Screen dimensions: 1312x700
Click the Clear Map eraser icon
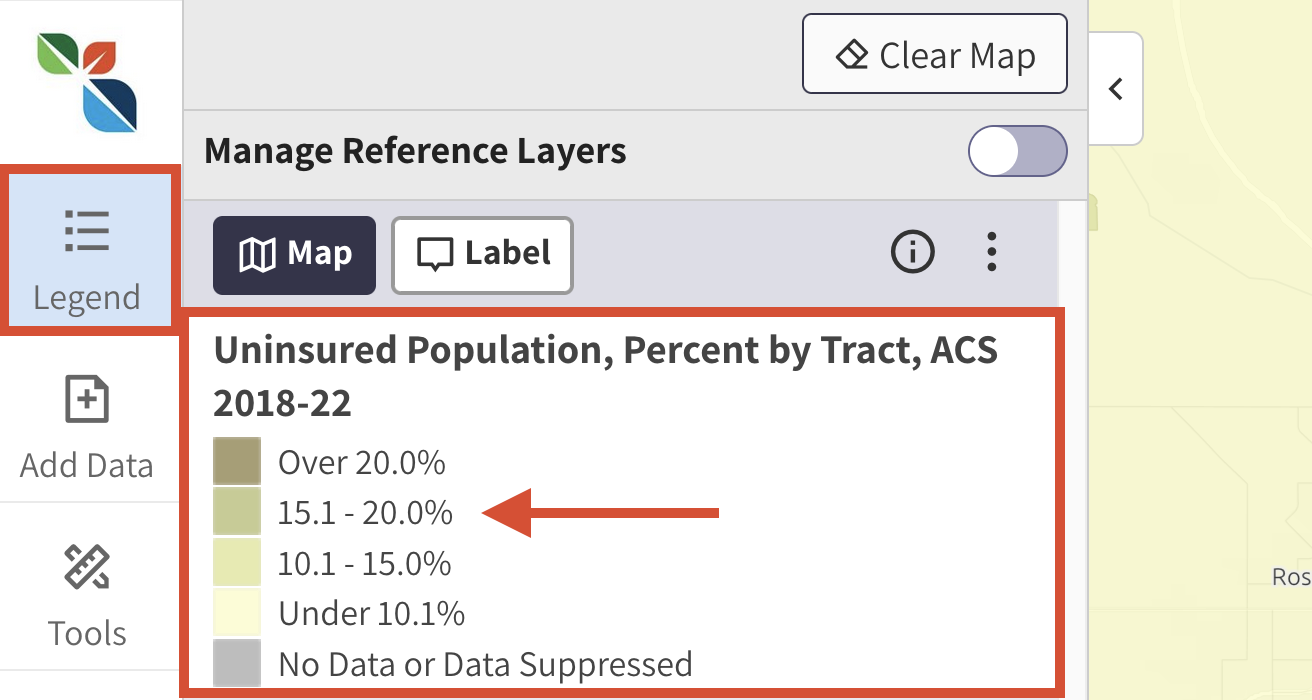click(x=853, y=55)
